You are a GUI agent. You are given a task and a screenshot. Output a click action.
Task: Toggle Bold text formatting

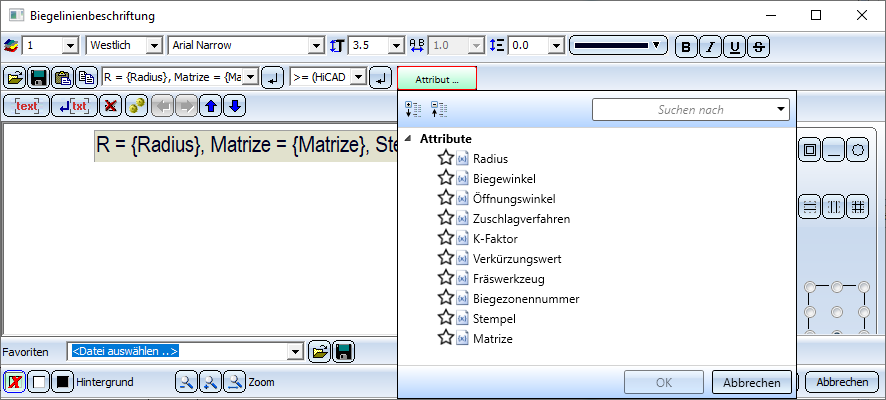(687, 46)
